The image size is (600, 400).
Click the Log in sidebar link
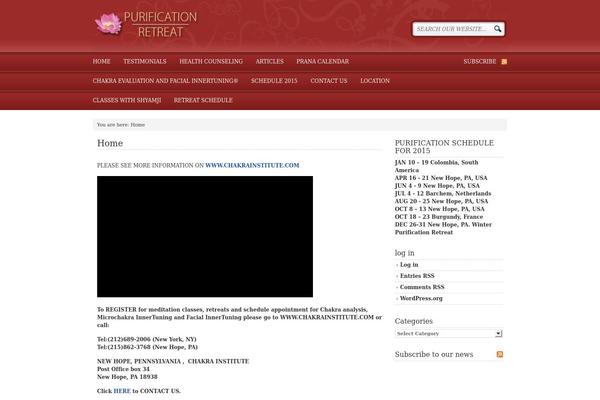pyautogui.click(x=409, y=264)
